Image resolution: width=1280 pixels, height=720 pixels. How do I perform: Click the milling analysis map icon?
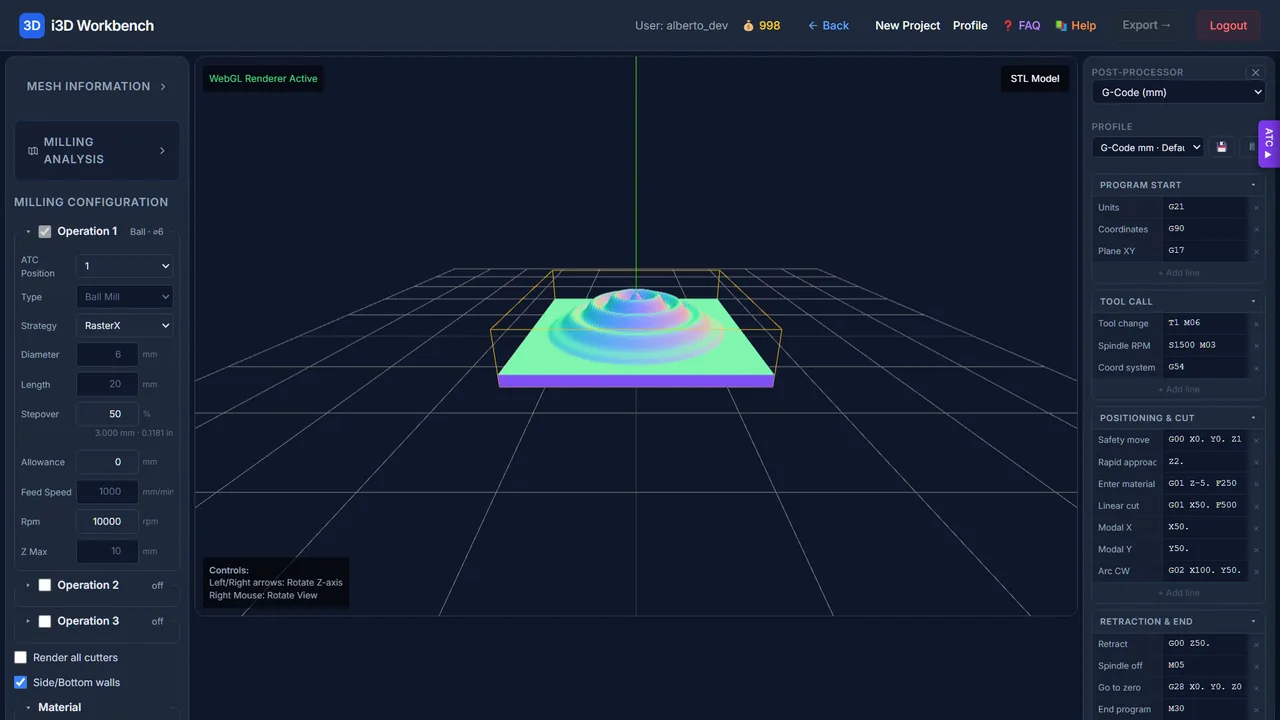[33, 151]
